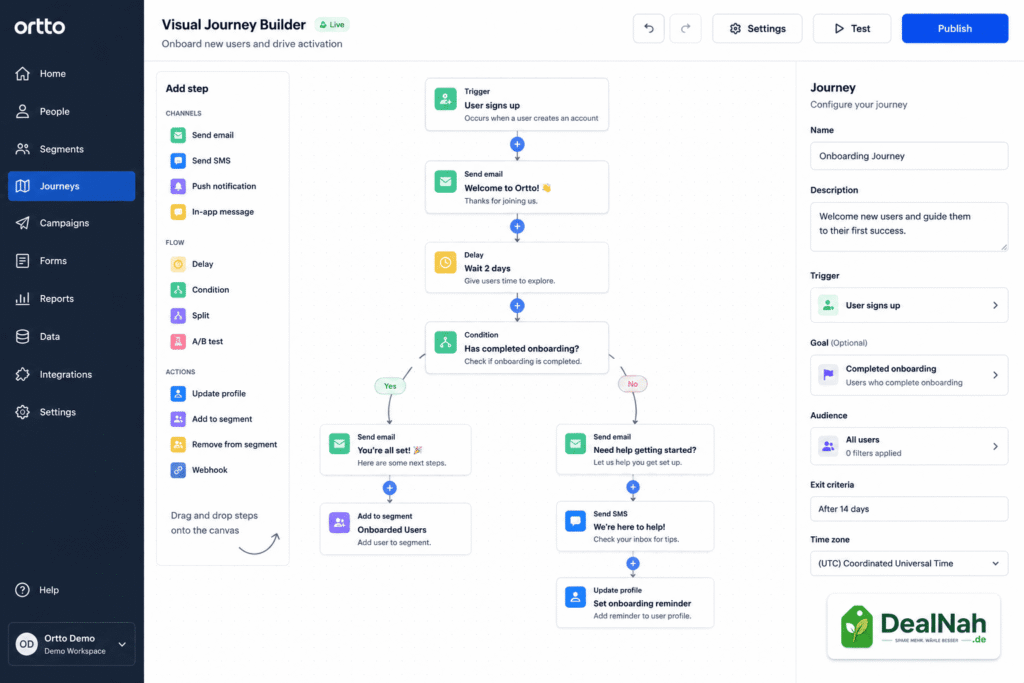The image size is (1024, 683).
Task: Click All users audience icon
Action: (828, 446)
